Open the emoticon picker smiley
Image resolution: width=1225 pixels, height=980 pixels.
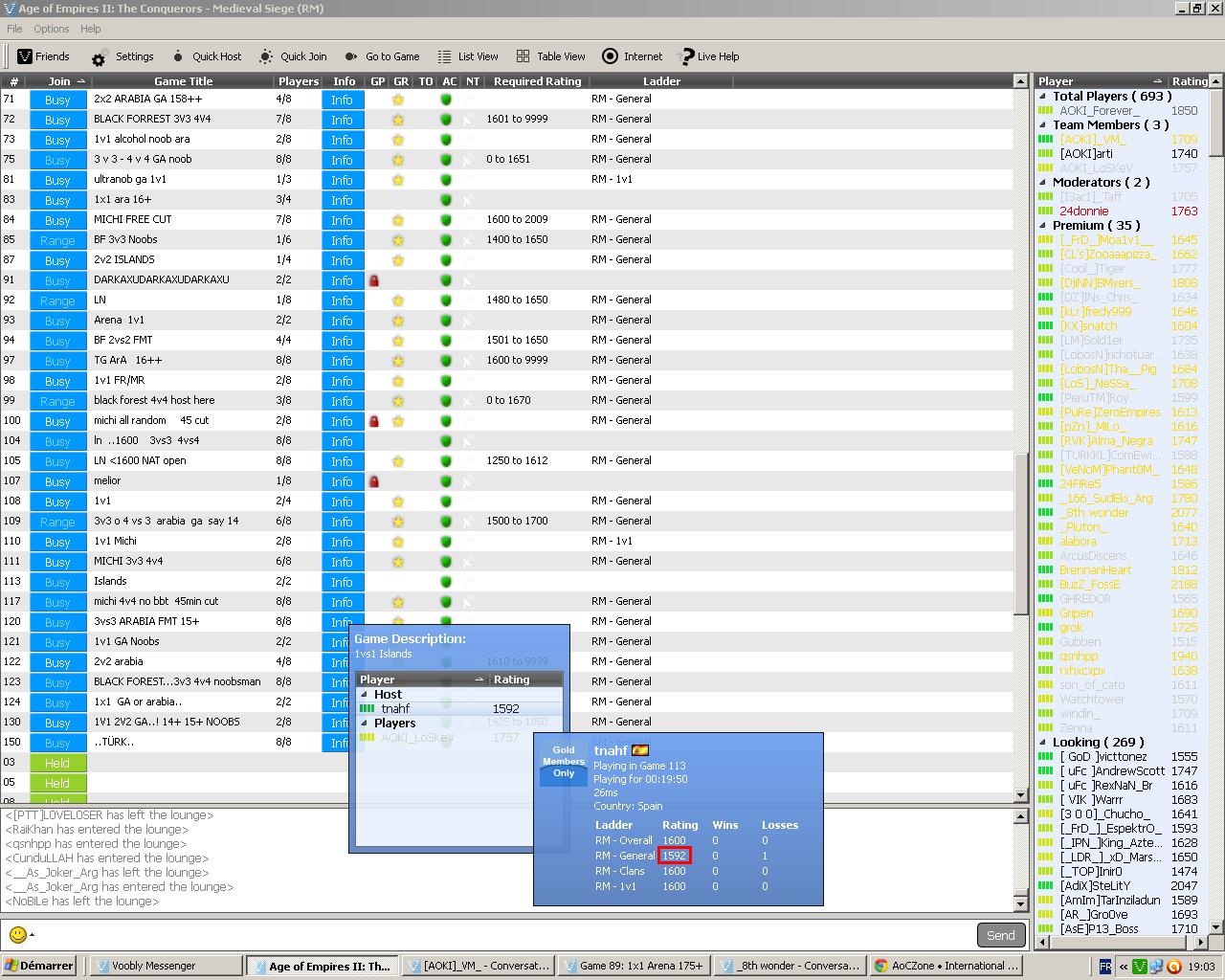[17, 934]
